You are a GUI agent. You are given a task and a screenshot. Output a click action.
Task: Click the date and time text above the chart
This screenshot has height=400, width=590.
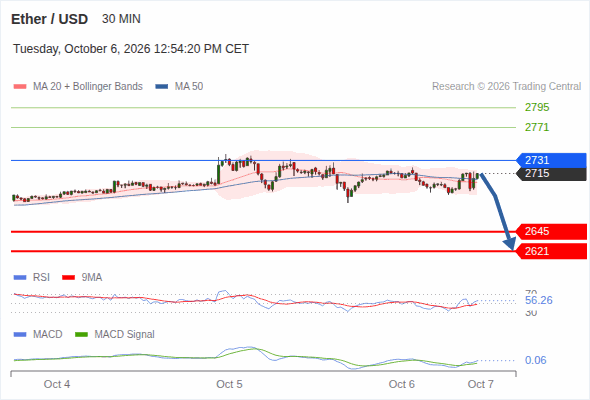[131, 49]
